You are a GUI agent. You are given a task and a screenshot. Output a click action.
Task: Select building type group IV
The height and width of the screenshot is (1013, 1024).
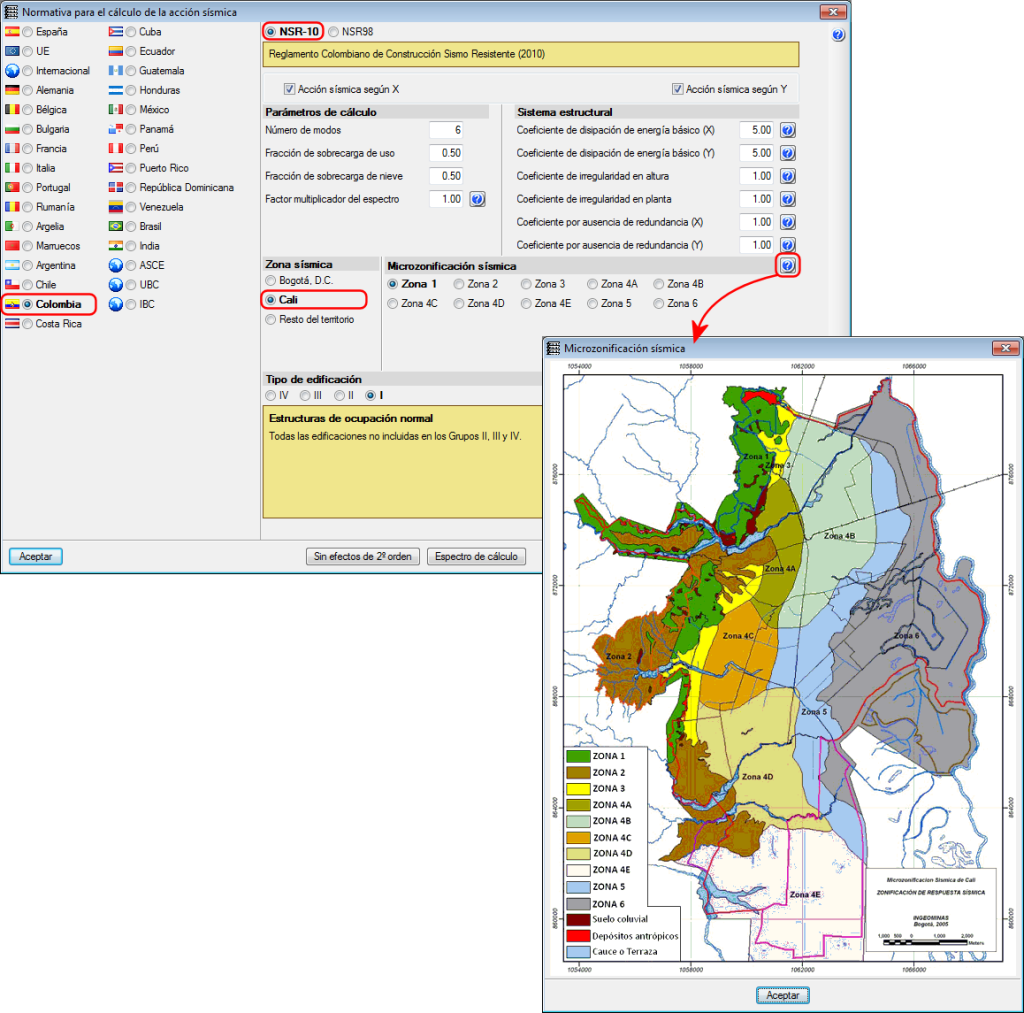[x=271, y=396]
